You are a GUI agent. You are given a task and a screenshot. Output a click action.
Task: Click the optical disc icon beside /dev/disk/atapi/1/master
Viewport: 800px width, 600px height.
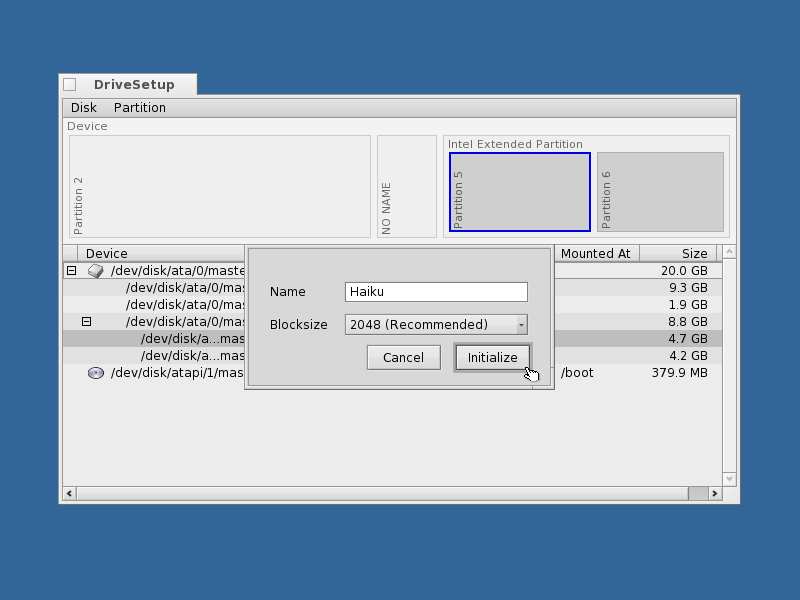coord(95,371)
